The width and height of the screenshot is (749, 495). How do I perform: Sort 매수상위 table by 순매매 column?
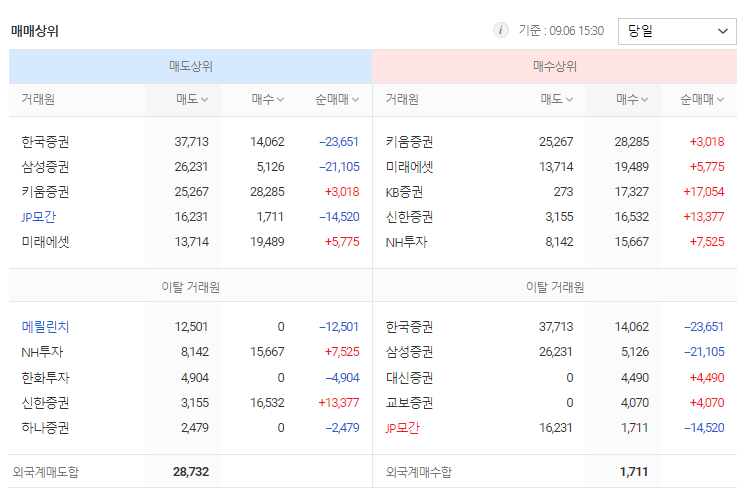[x=702, y=99]
